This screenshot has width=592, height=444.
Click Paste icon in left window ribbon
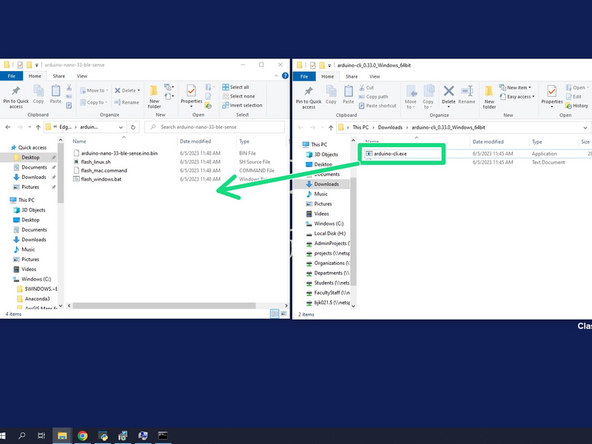coord(56,94)
